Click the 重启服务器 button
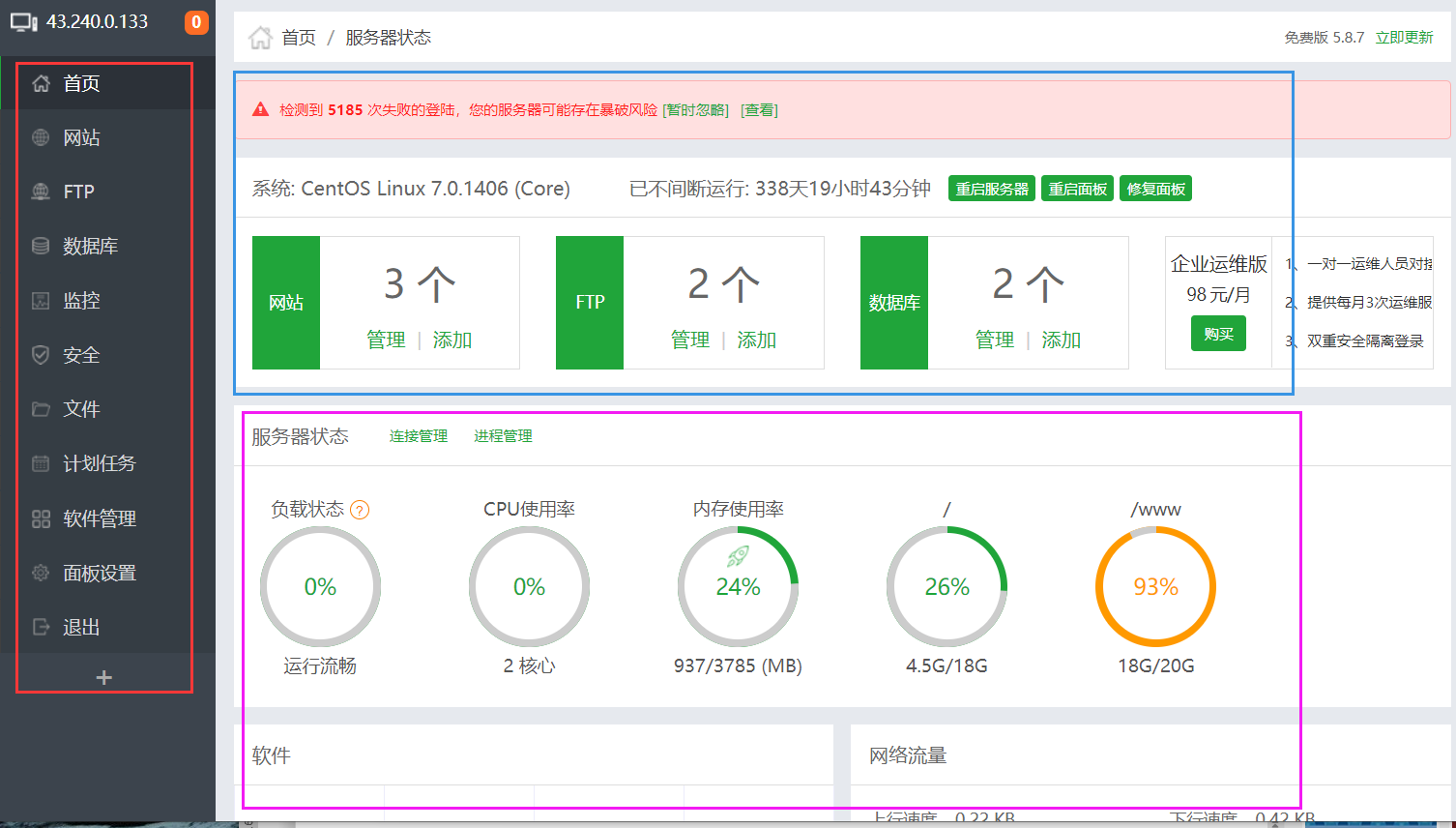This screenshot has width=1456, height=828. click(x=992, y=189)
